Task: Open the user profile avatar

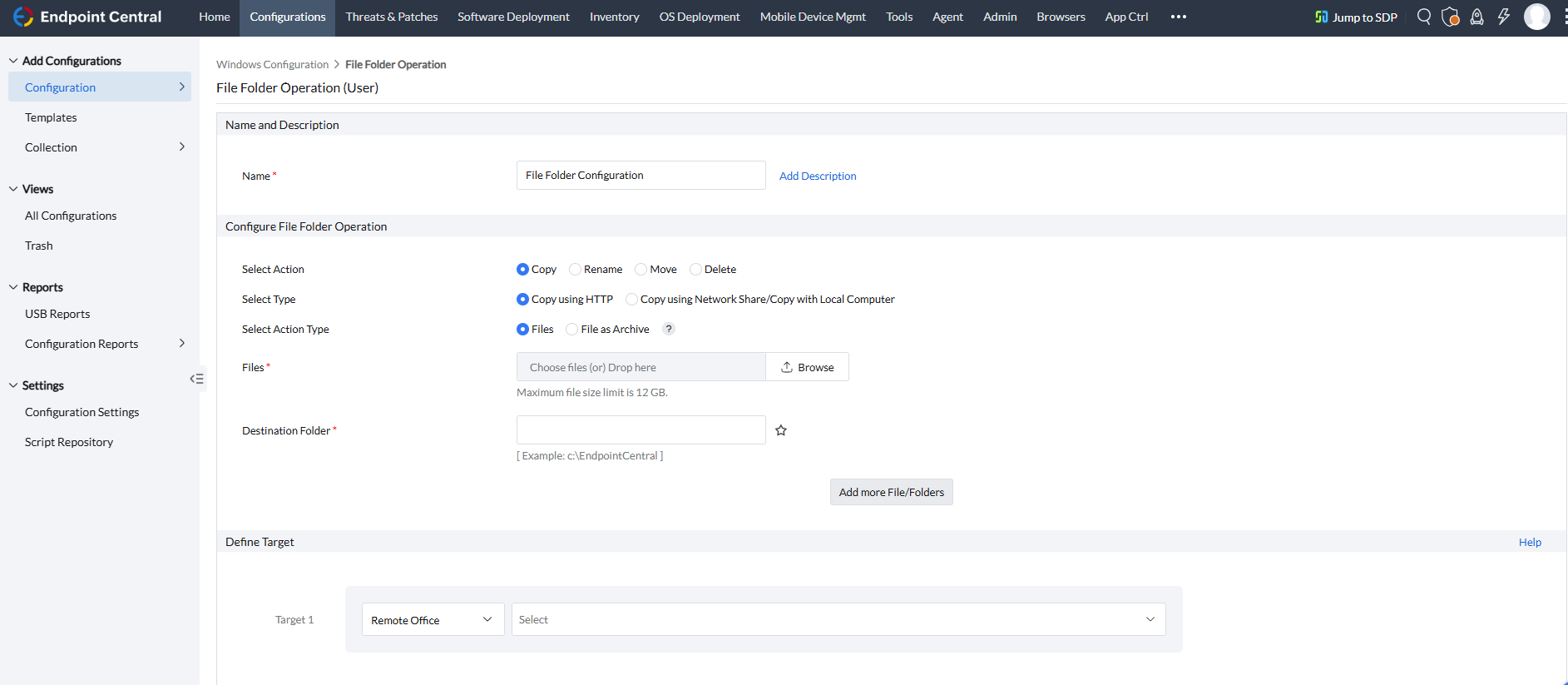Action: click(1536, 17)
